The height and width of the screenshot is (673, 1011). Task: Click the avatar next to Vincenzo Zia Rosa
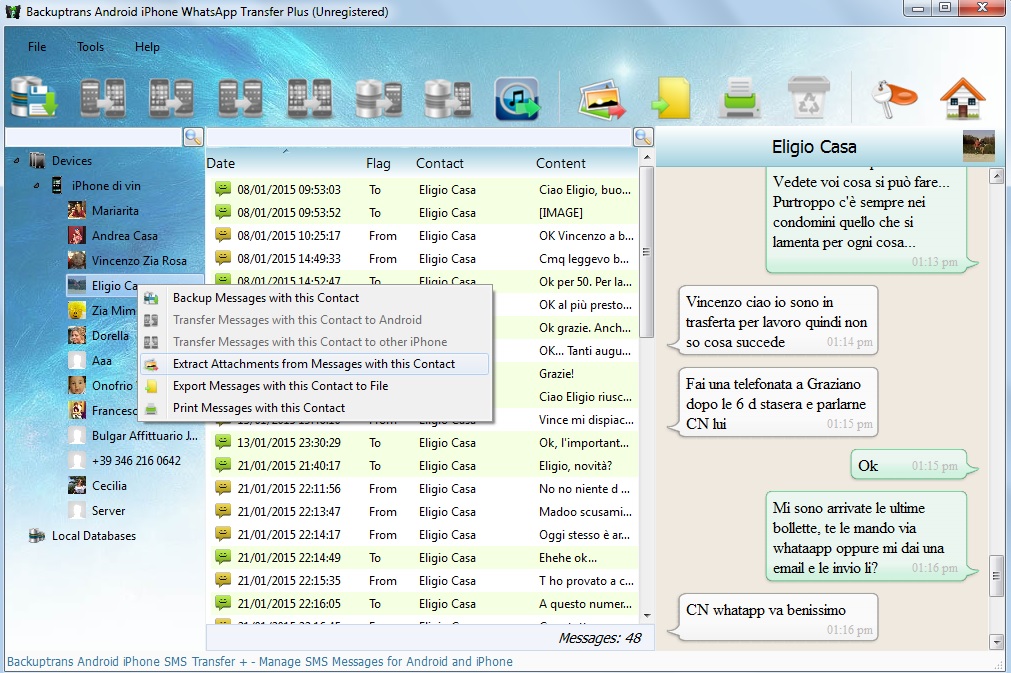coord(77,260)
